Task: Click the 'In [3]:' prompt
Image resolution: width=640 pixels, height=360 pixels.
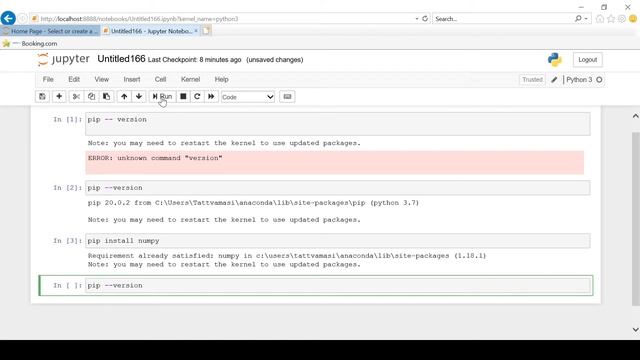Action: [67, 241]
